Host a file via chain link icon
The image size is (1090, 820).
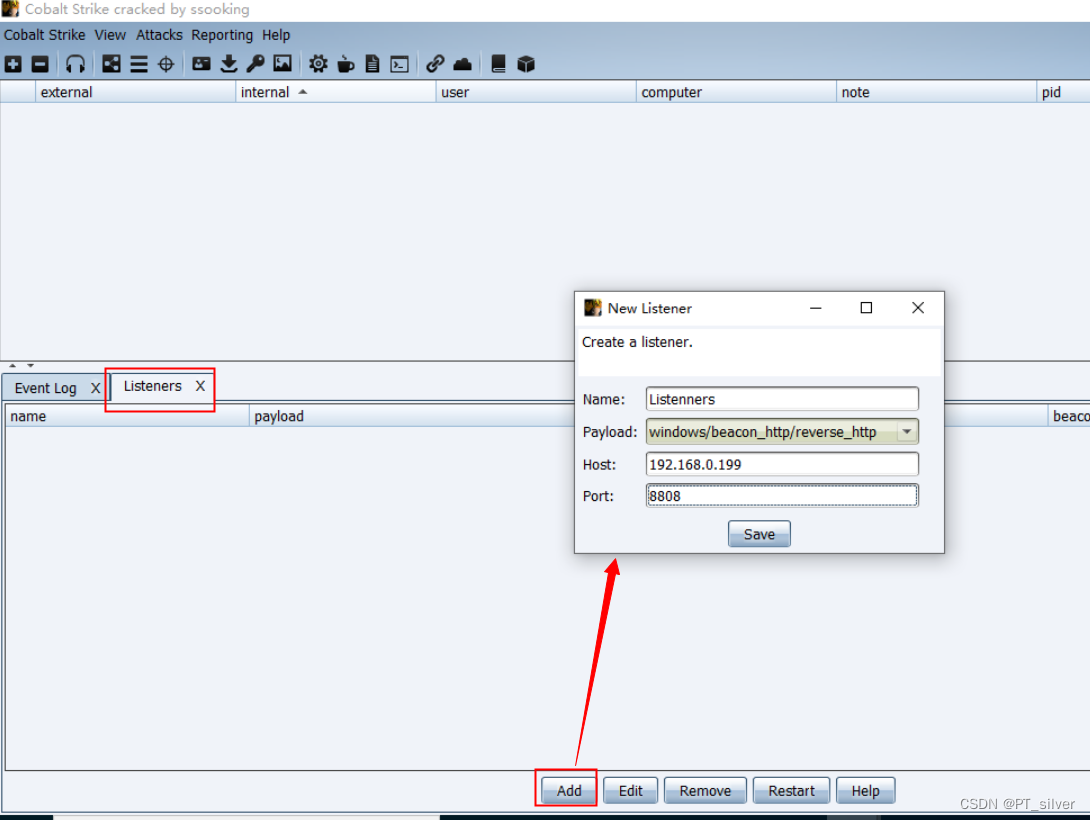[x=435, y=65]
